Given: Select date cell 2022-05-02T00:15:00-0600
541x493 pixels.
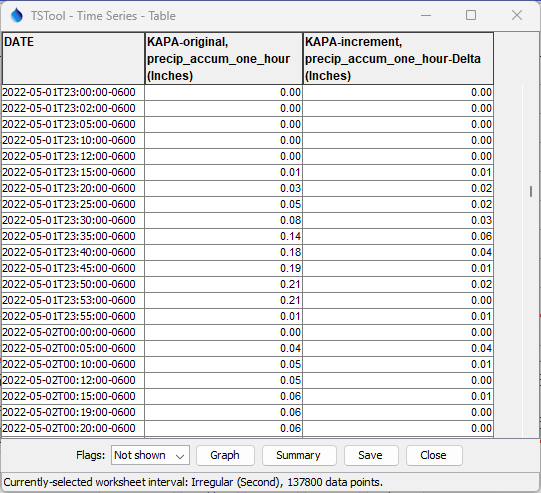Looking at the screenshot, I should pos(73,396).
